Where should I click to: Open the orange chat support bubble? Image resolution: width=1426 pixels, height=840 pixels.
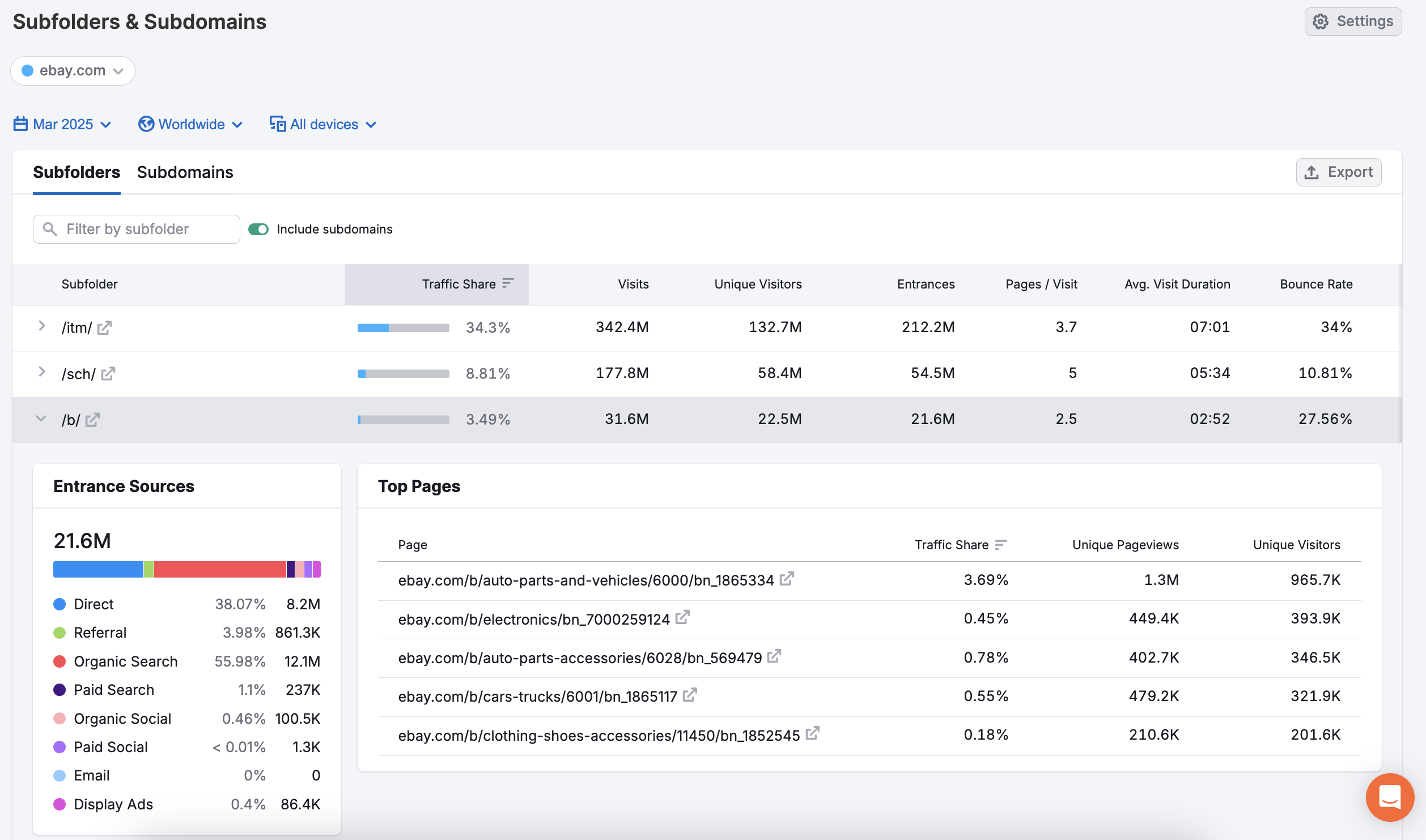[x=1390, y=797]
